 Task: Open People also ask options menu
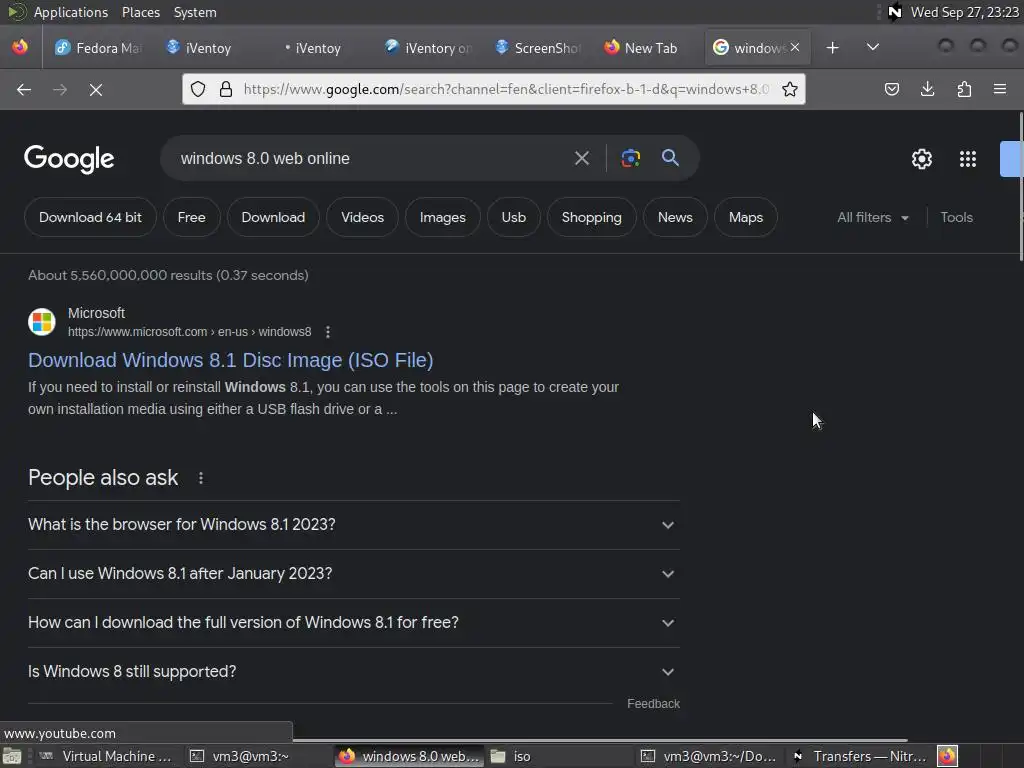[x=201, y=478]
